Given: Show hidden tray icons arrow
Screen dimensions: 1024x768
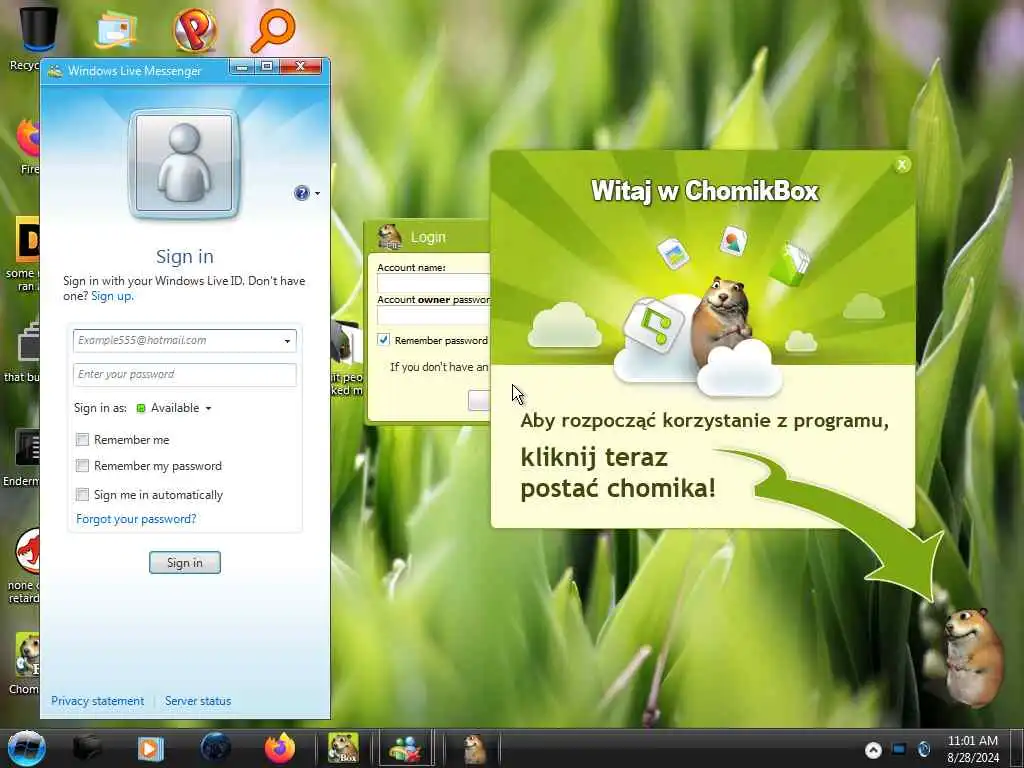Looking at the screenshot, I should coord(873,750).
